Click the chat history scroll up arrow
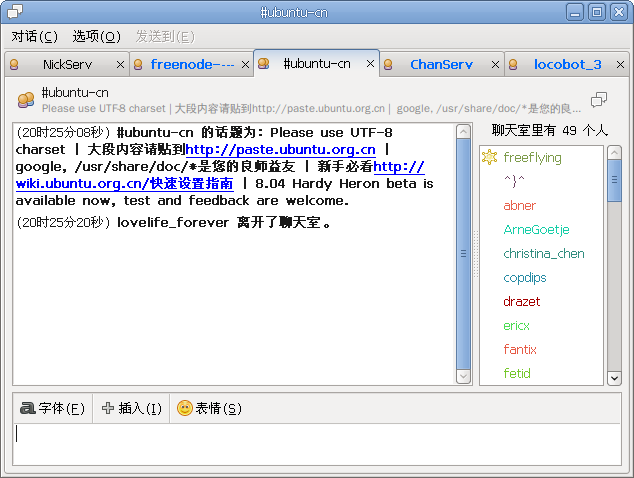Viewport: 634px width, 478px height. tap(463, 132)
